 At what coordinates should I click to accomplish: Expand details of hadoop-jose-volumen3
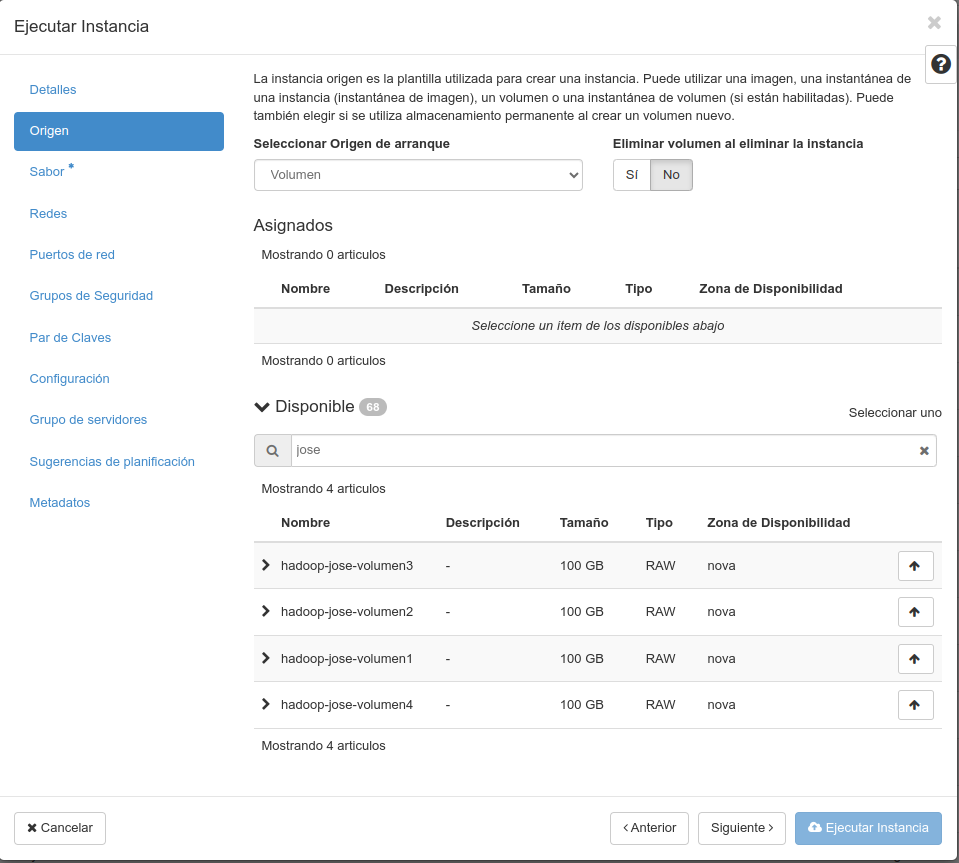(x=265, y=565)
